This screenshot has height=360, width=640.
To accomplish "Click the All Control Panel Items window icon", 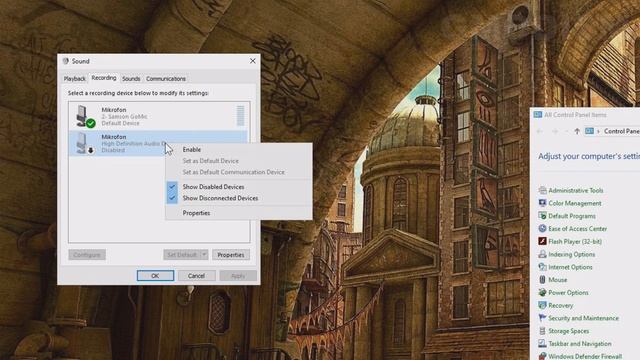I will [538, 115].
